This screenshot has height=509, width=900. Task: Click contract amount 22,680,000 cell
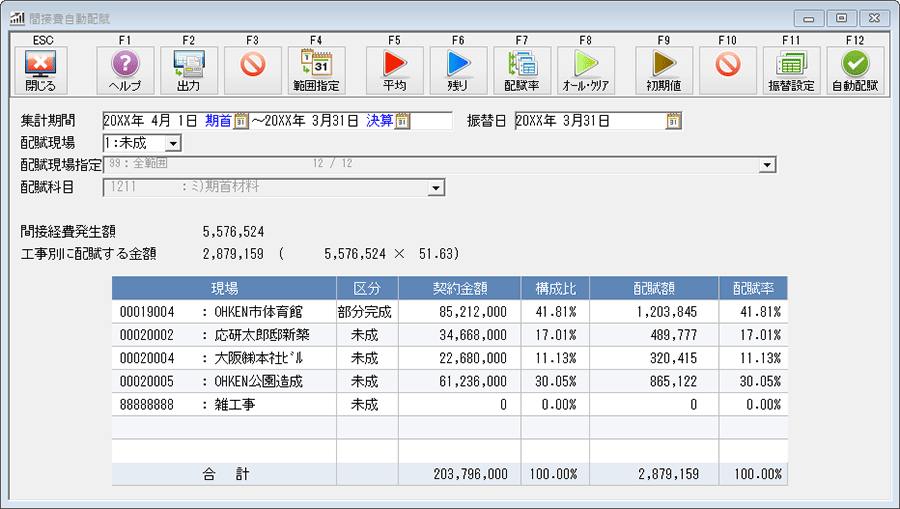460,358
